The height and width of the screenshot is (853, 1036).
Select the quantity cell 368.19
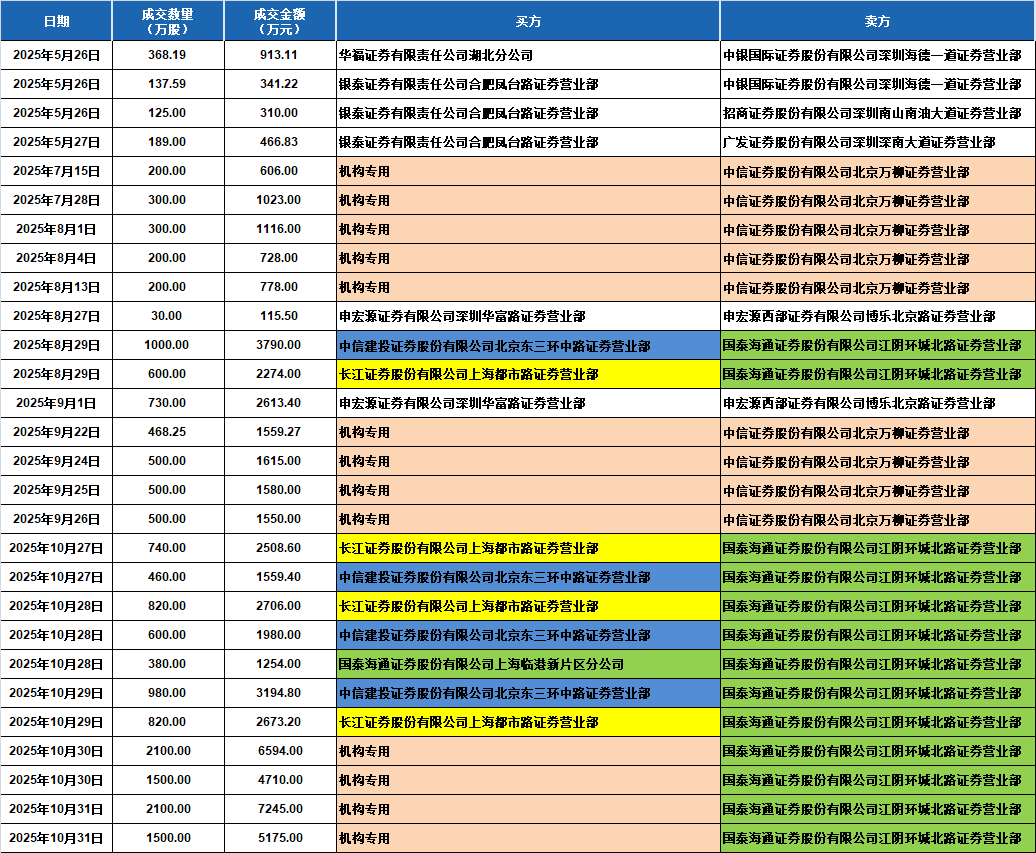[168, 55]
